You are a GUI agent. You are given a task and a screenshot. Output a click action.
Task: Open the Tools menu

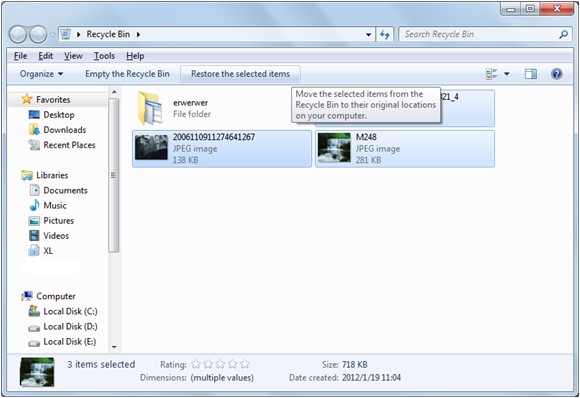tap(104, 56)
